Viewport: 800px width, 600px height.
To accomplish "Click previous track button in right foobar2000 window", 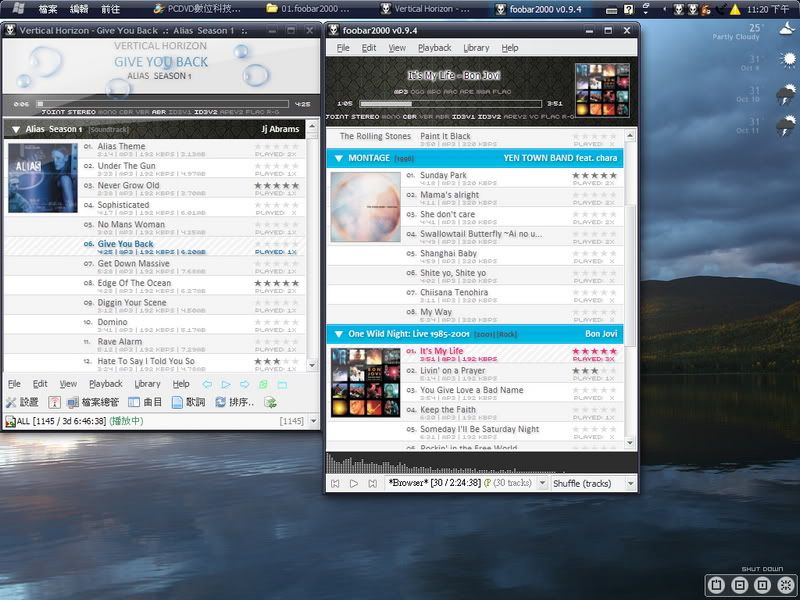I will click(x=335, y=483).
